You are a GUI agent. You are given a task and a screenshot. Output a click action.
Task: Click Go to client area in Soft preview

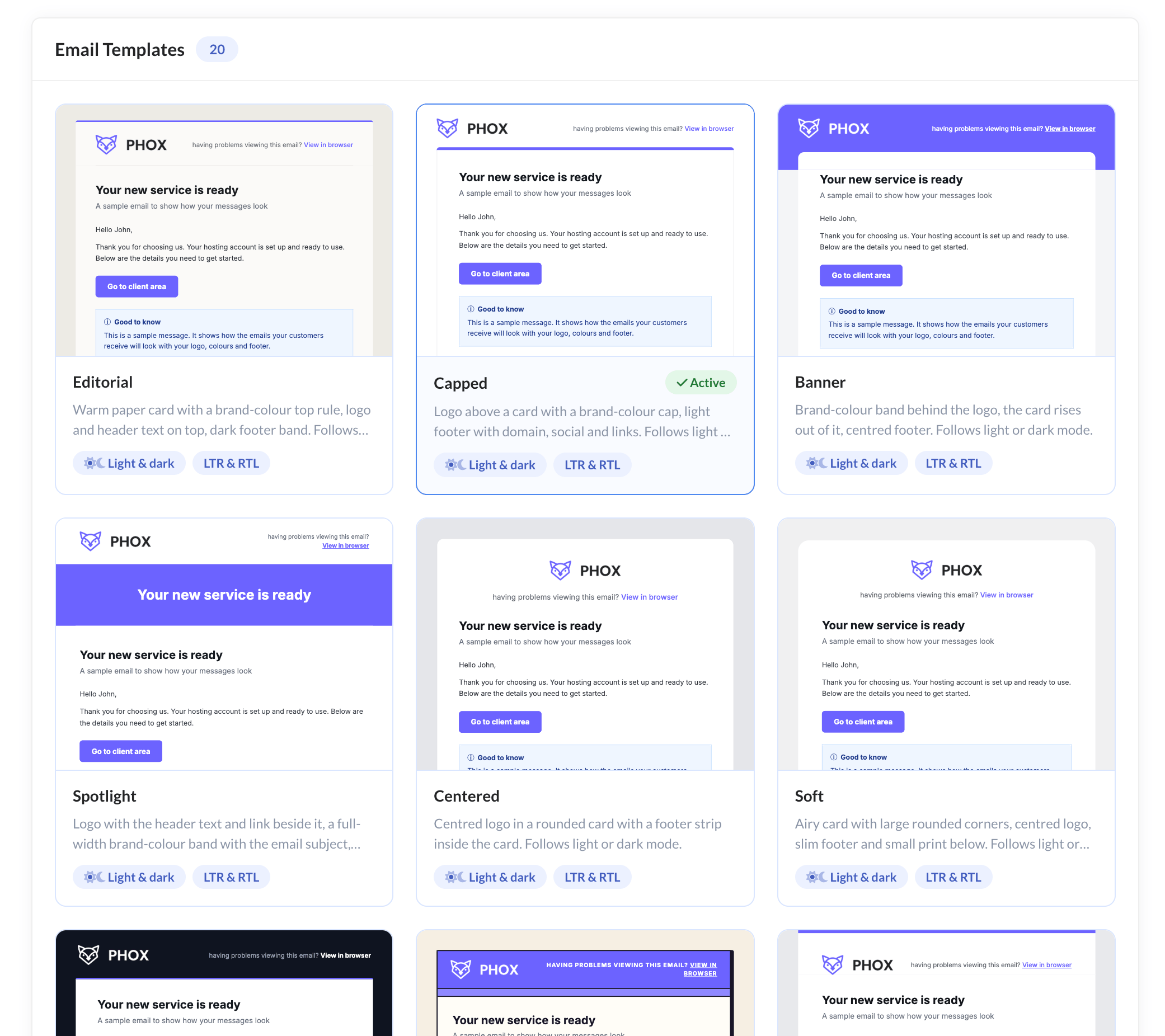click(863, 722)
